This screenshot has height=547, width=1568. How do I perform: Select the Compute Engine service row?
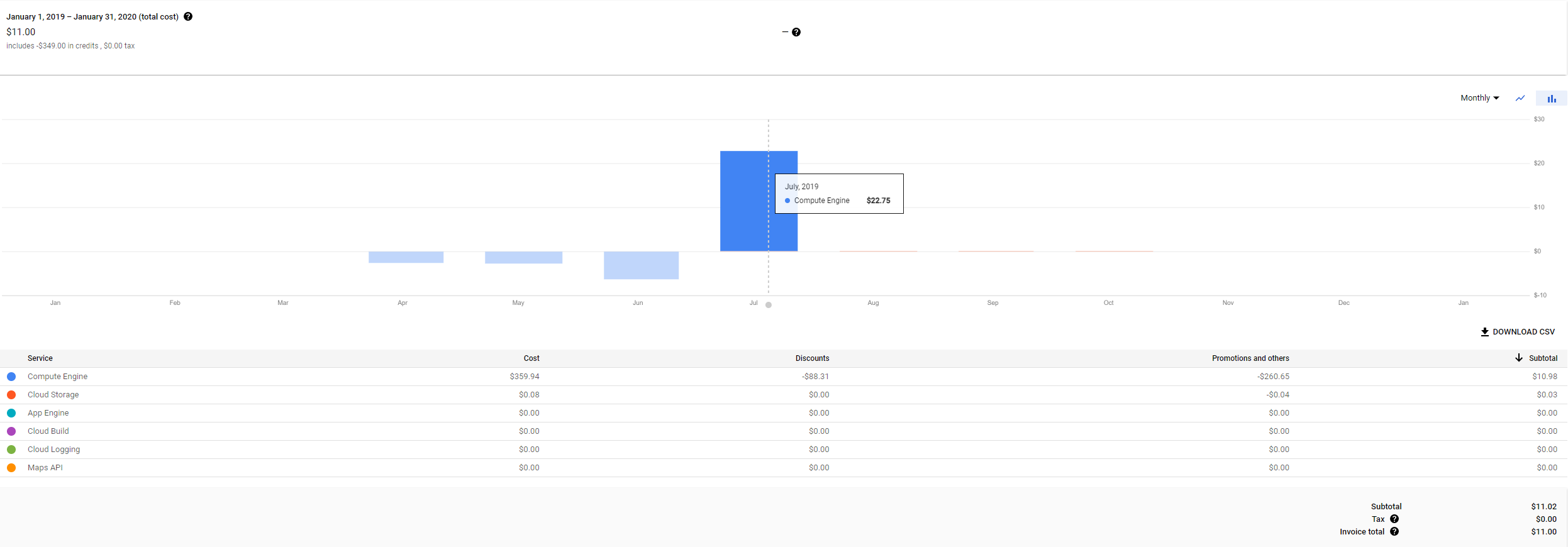click(x=57, y=377)
